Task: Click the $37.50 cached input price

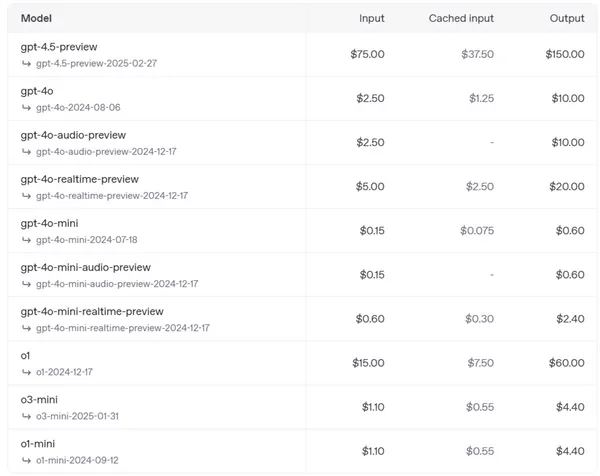Action: 477,54
